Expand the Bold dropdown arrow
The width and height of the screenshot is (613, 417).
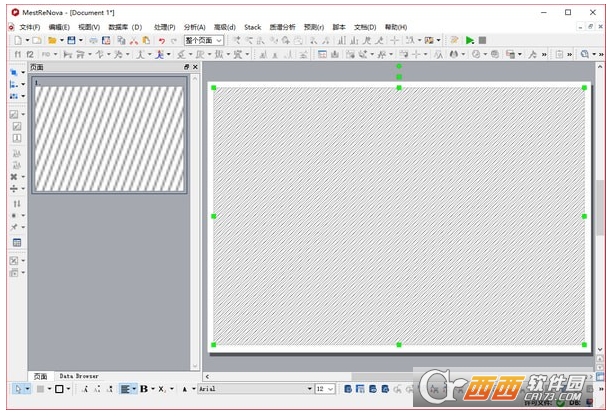153,389
